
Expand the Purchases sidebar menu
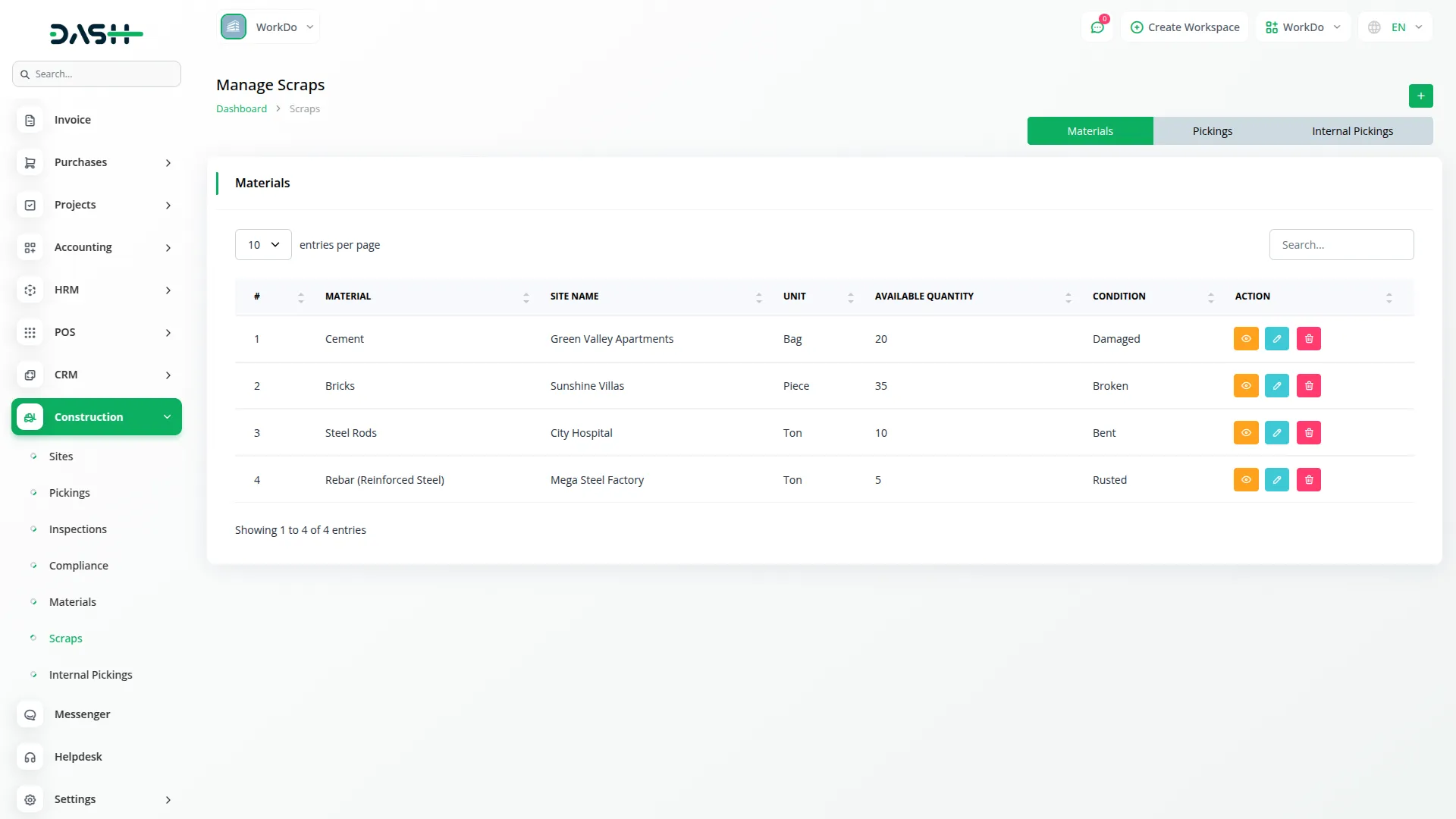click(95, 162)
